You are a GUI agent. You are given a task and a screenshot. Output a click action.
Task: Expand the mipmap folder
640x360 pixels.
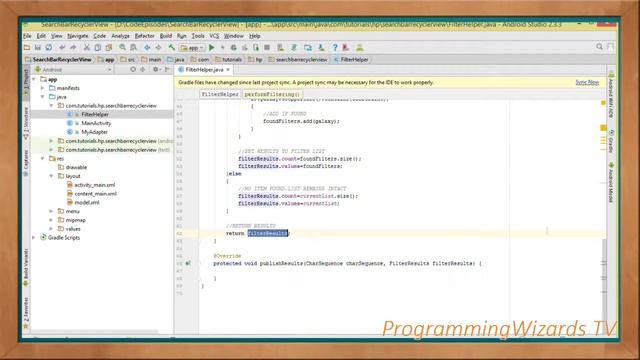pos(51,220)
